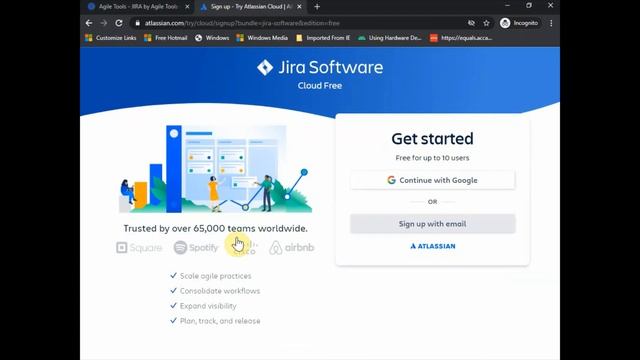The image size is (640, 360).
Task: Close the Sign up Atlassian Cloud tab
Action: 299,7
